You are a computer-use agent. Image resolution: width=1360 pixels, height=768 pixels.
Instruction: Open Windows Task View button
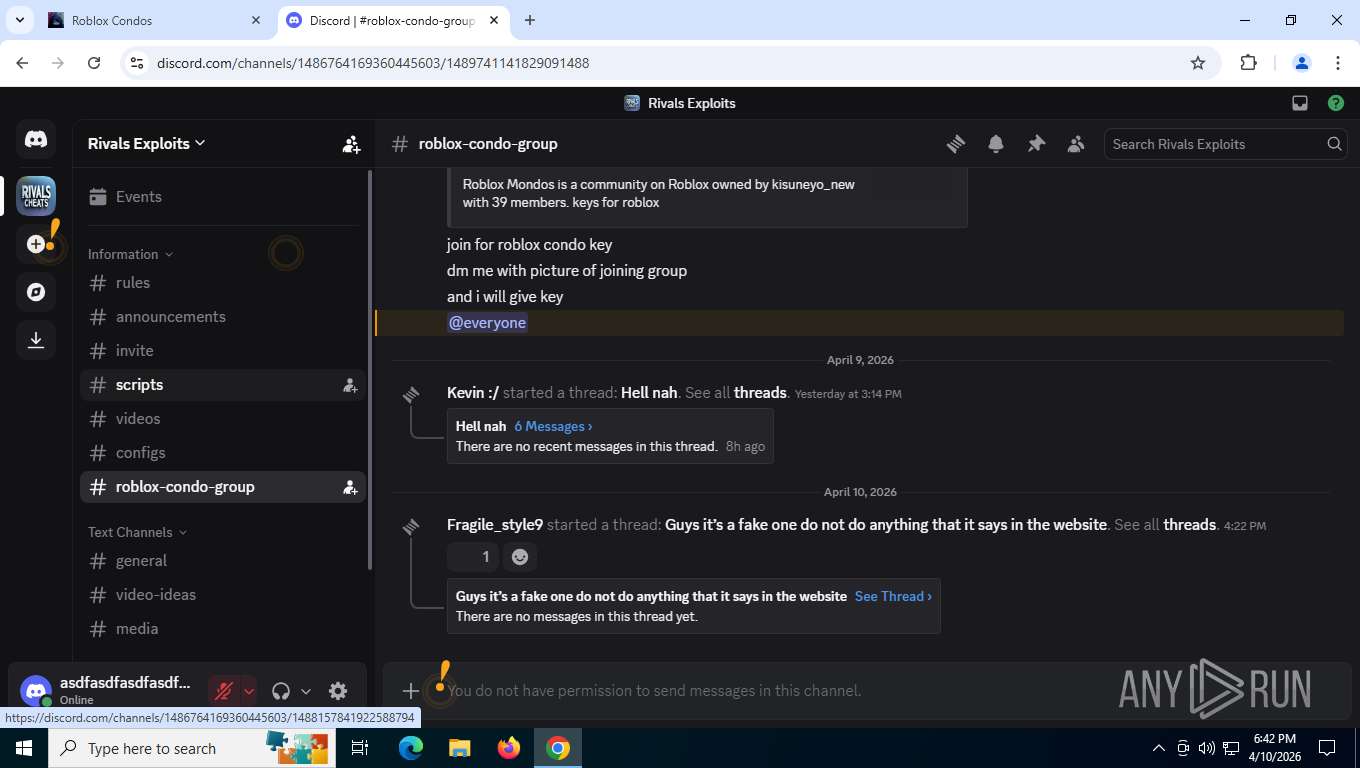click(360, 748)
